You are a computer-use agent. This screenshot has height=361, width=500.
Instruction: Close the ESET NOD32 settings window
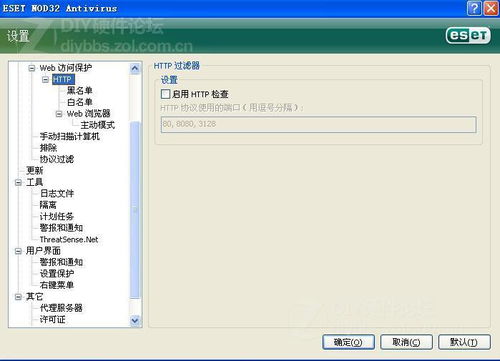click(x=491, y=8)
